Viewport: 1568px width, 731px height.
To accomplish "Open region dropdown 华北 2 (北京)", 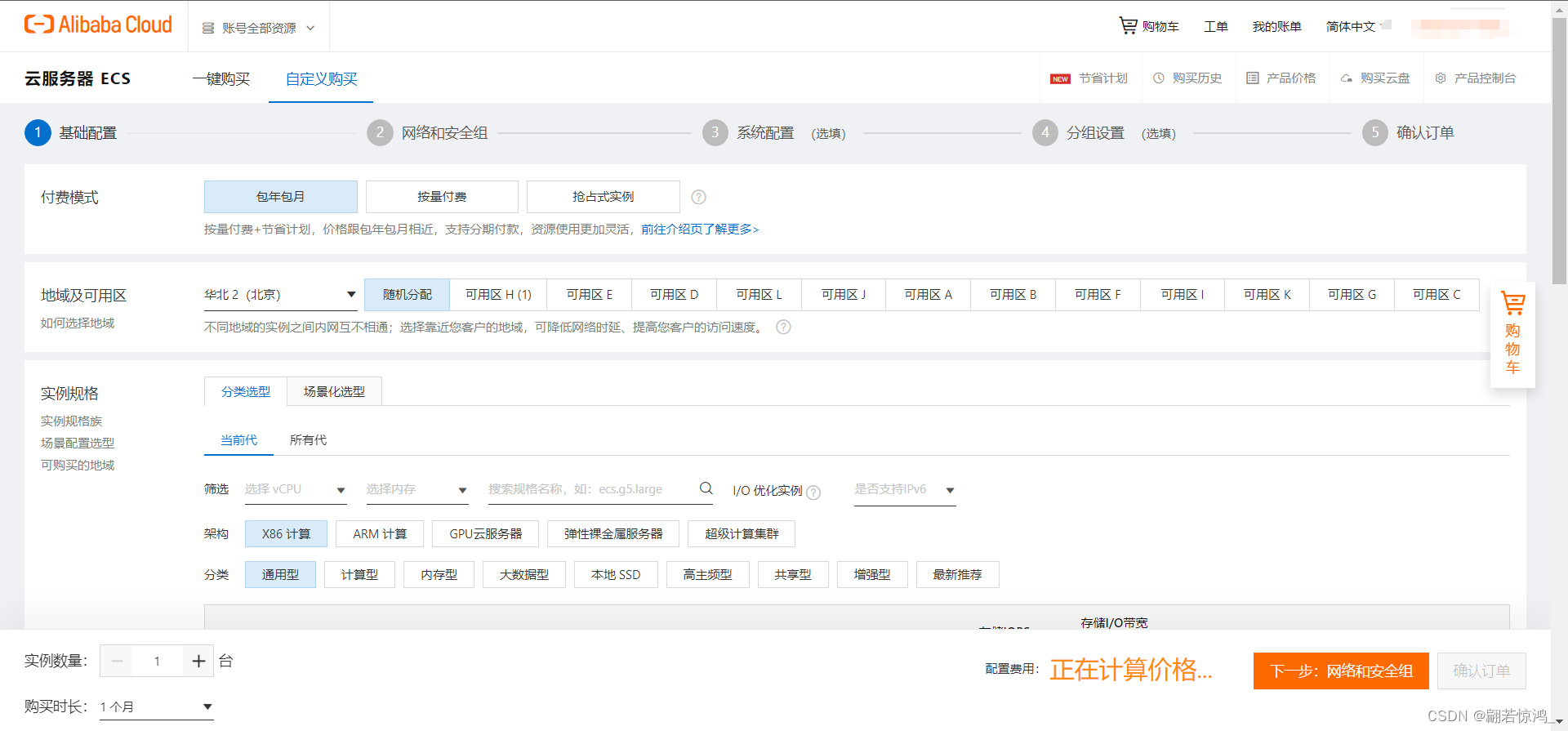I will pos(280,295).
